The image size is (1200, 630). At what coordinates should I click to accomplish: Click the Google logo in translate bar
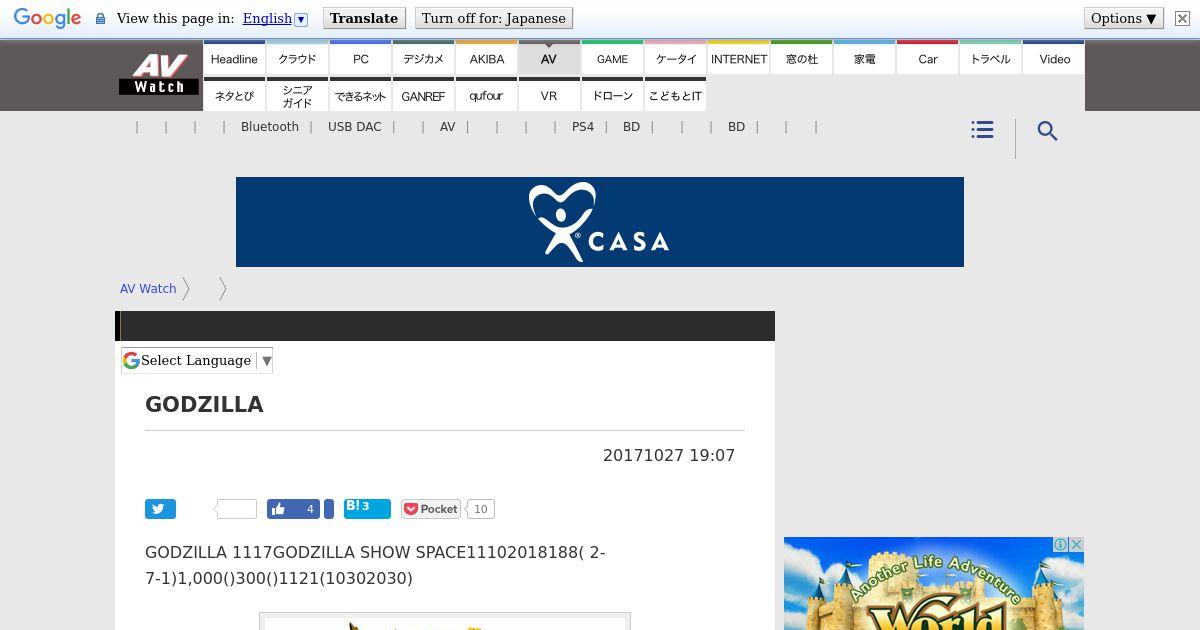(x=47, y=18)
